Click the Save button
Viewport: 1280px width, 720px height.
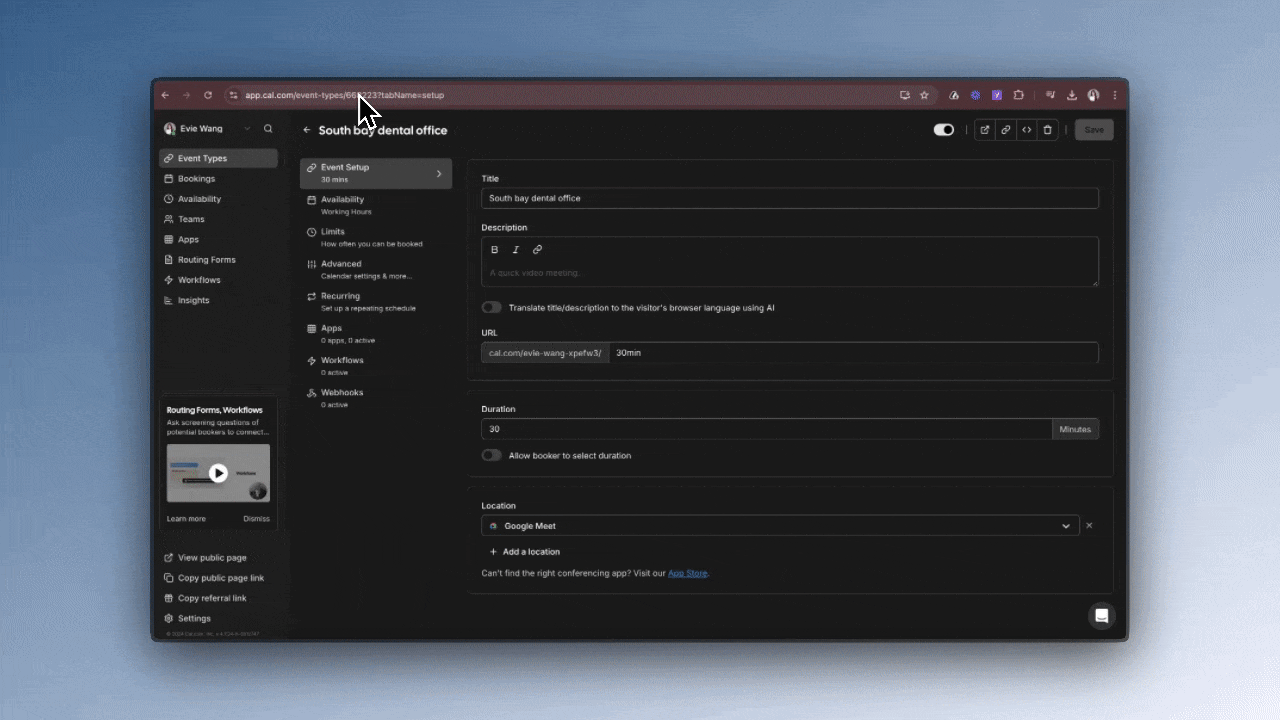[1093, 129]
